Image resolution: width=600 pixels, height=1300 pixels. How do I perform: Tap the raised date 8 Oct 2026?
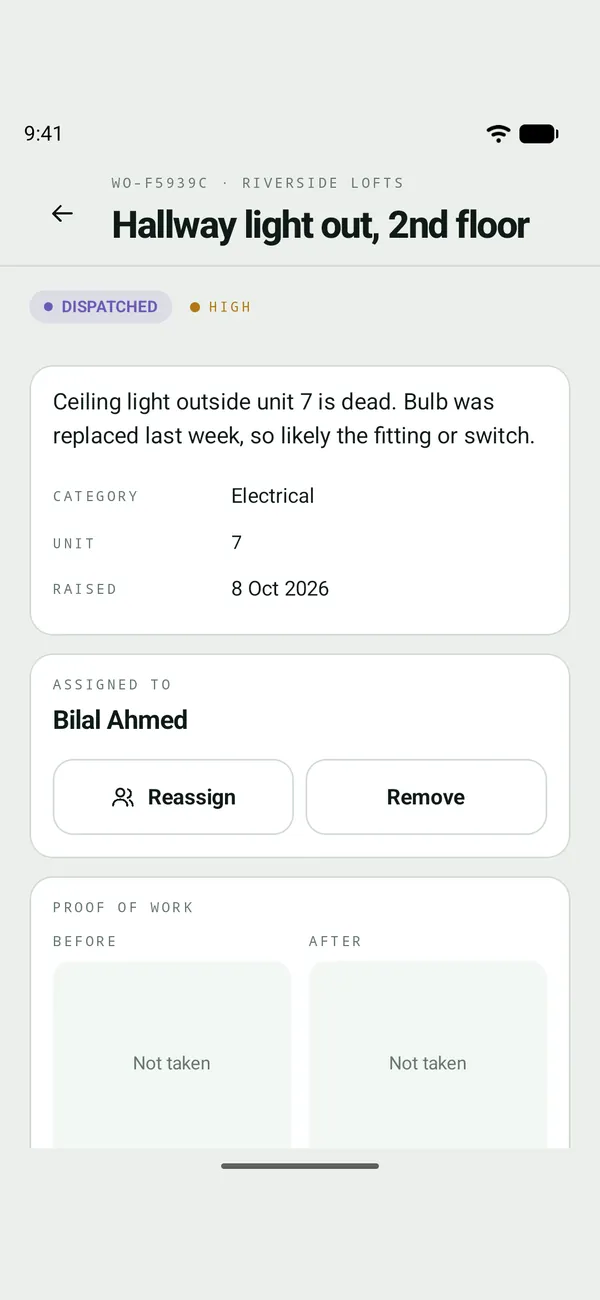click(x=280, y=589)
